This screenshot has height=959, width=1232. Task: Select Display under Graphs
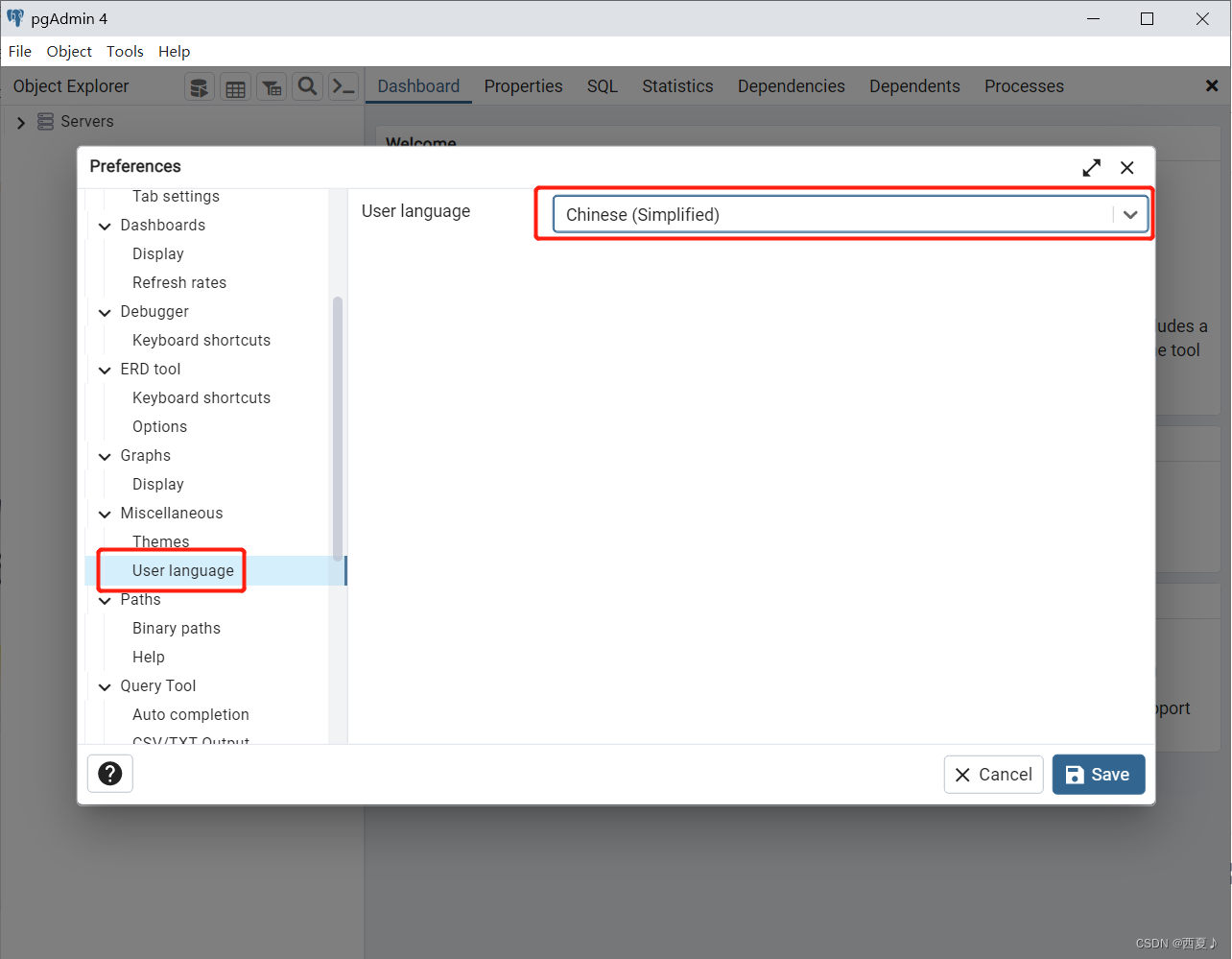158,485
